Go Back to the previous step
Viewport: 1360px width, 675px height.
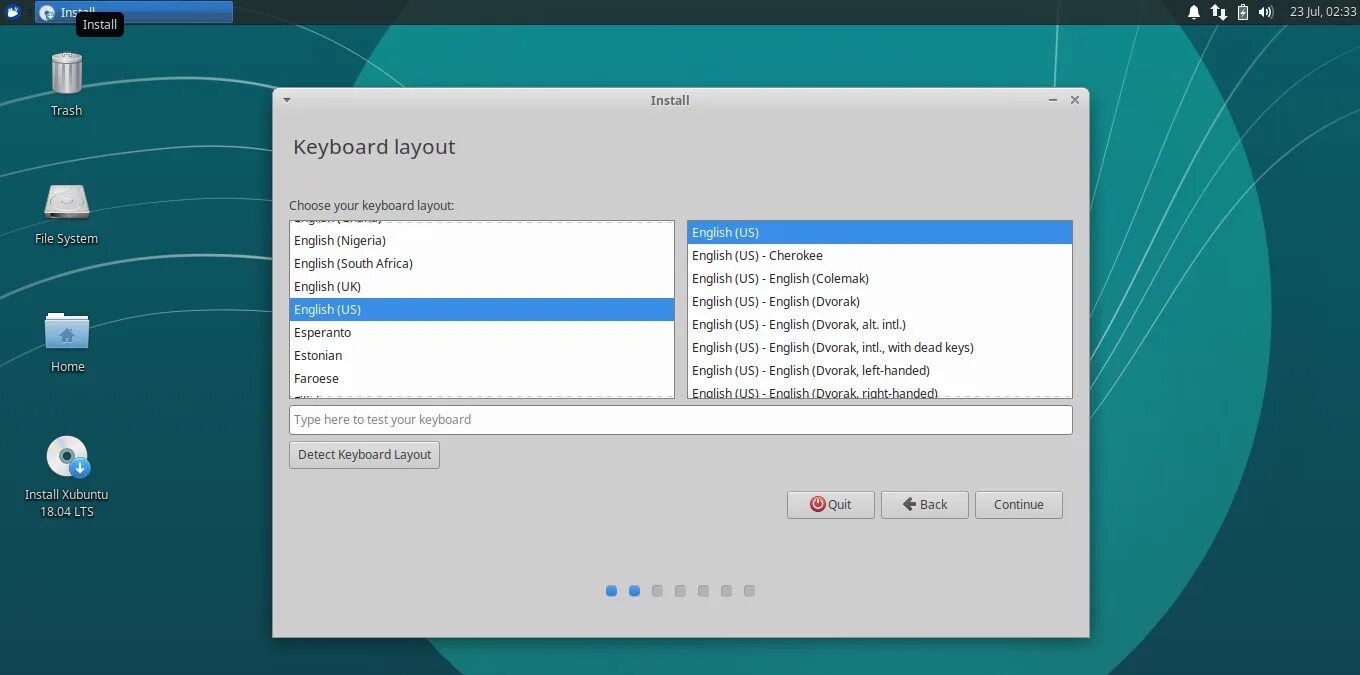pyautogui.click(x=924, y=504)
